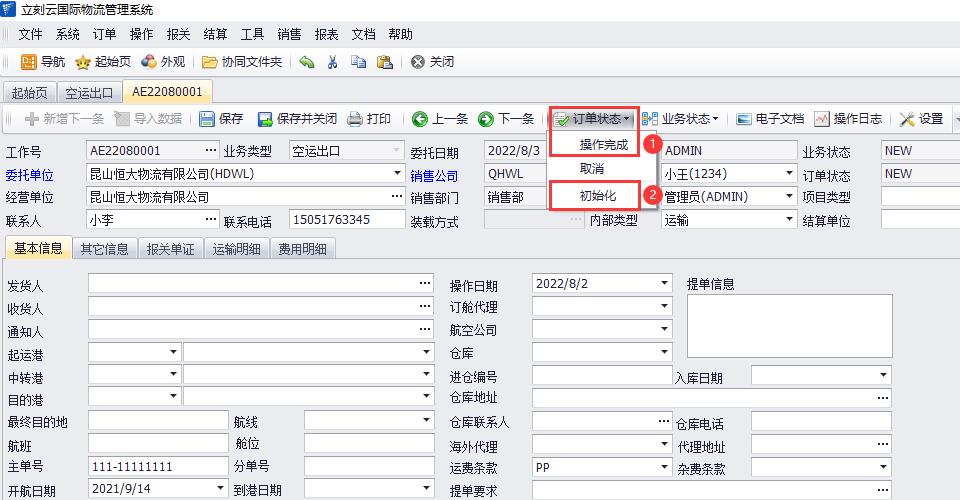Click the scissors cut icon
This screenshot has height=500, width=960.
[332, 62]
